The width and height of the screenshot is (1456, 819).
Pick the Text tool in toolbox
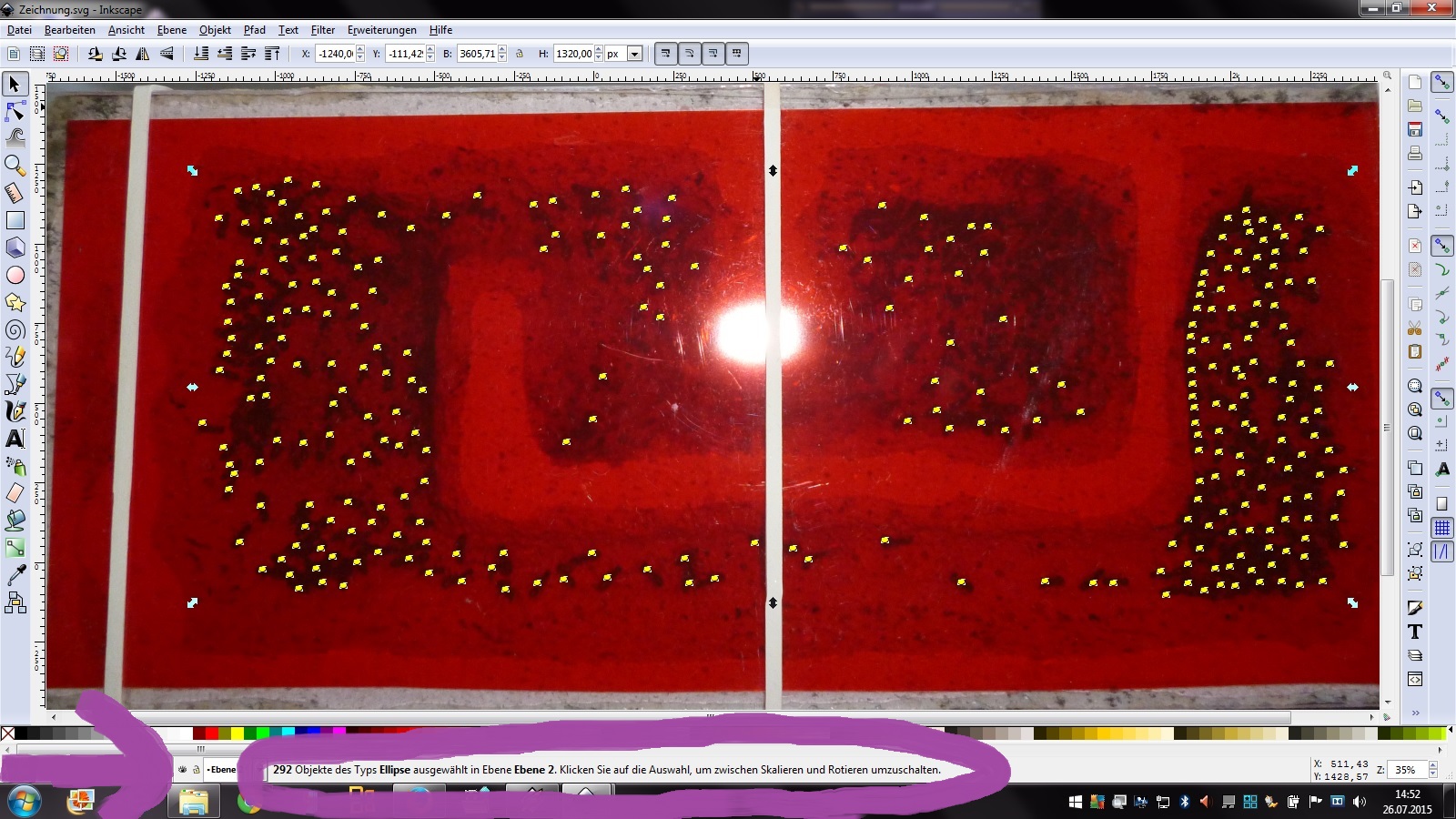click(15, 439)
